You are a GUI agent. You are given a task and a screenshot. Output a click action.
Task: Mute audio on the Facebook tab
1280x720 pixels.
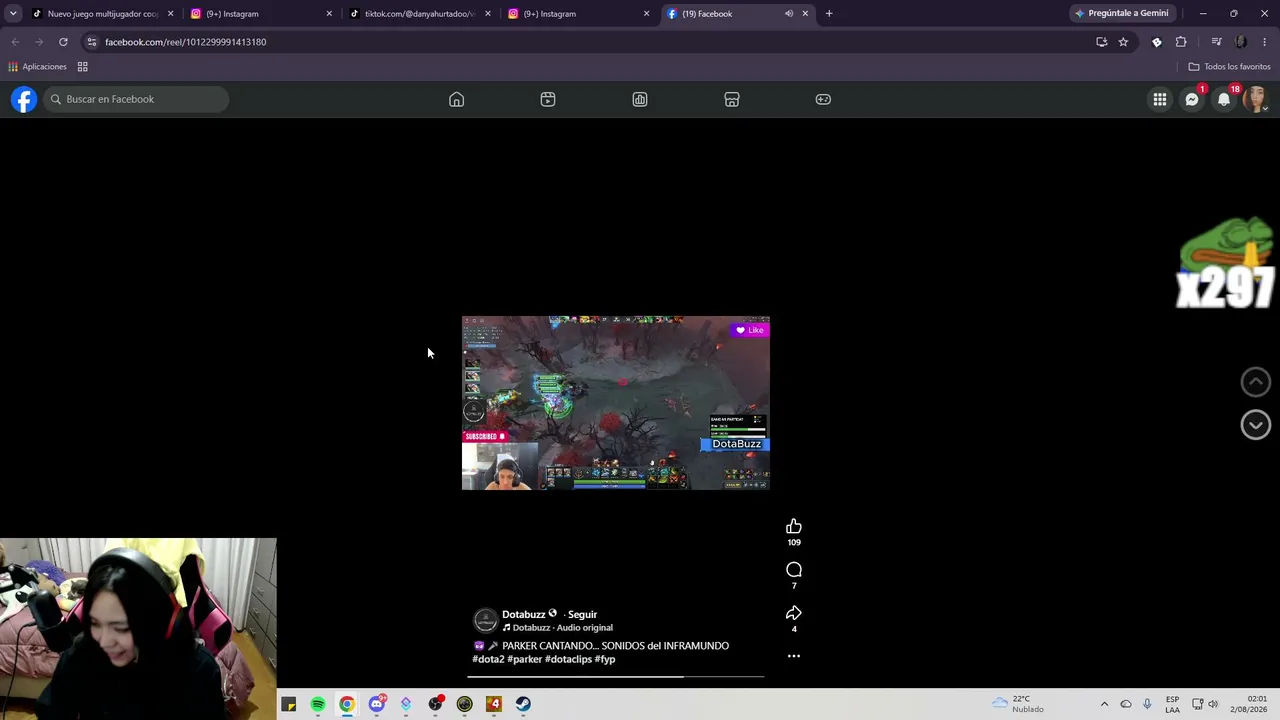pyautogui.click(x=789, y=14)
